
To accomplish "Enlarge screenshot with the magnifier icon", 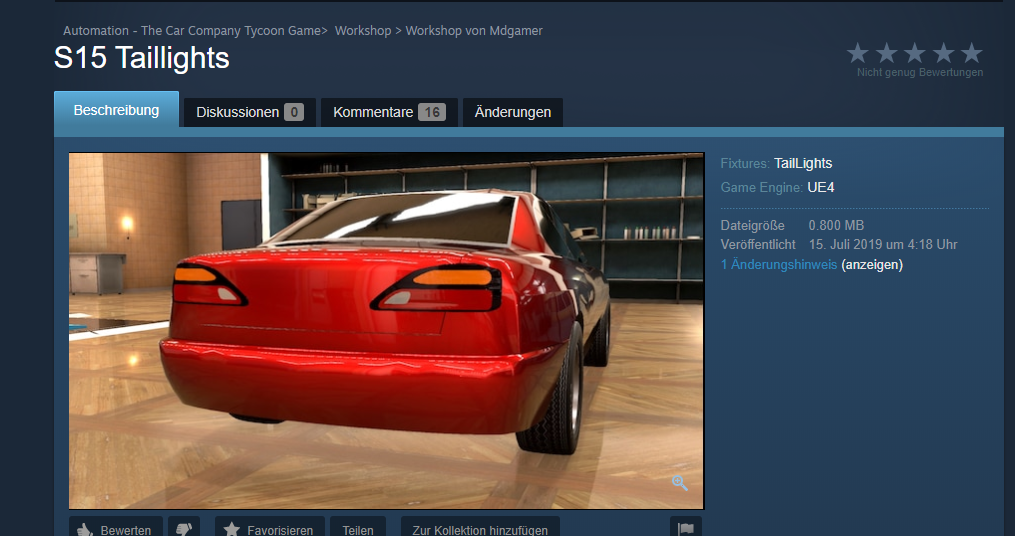I will (x=679, y=482).
